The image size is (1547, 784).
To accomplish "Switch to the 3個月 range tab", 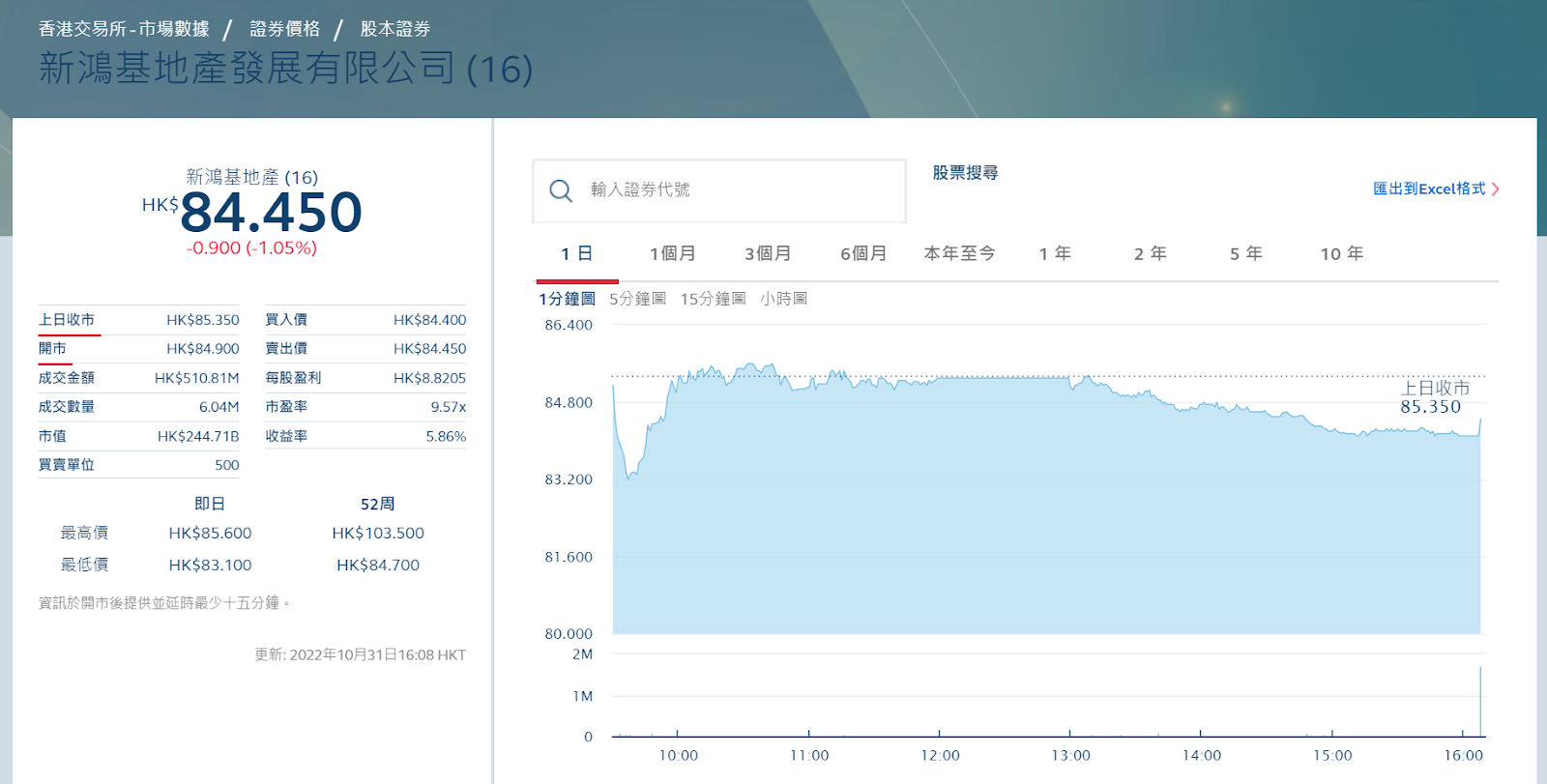I will pyautogui.click(x=768, y=253).
